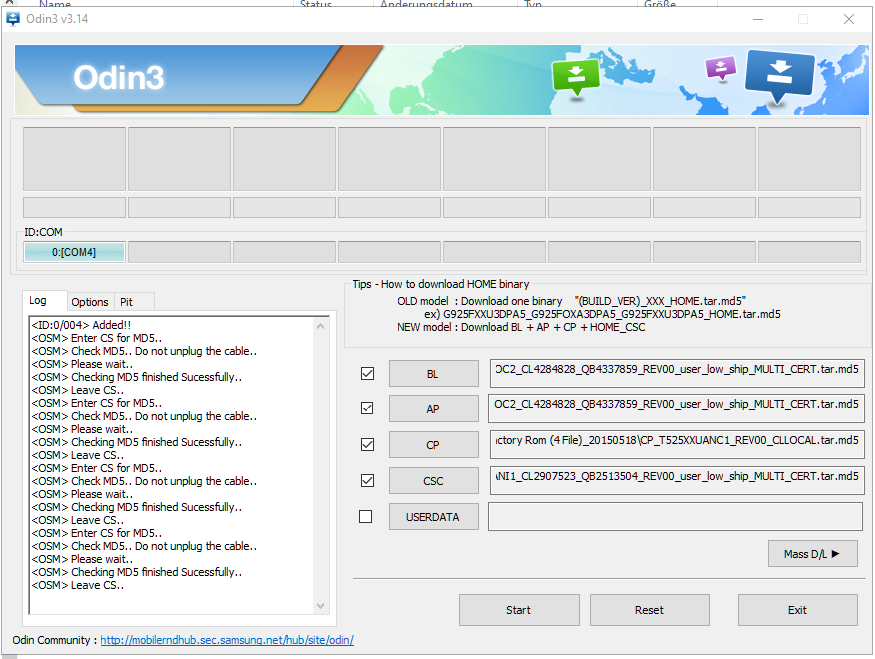
Task: Click the Name column header in background window
Action: tap(55, 3)
